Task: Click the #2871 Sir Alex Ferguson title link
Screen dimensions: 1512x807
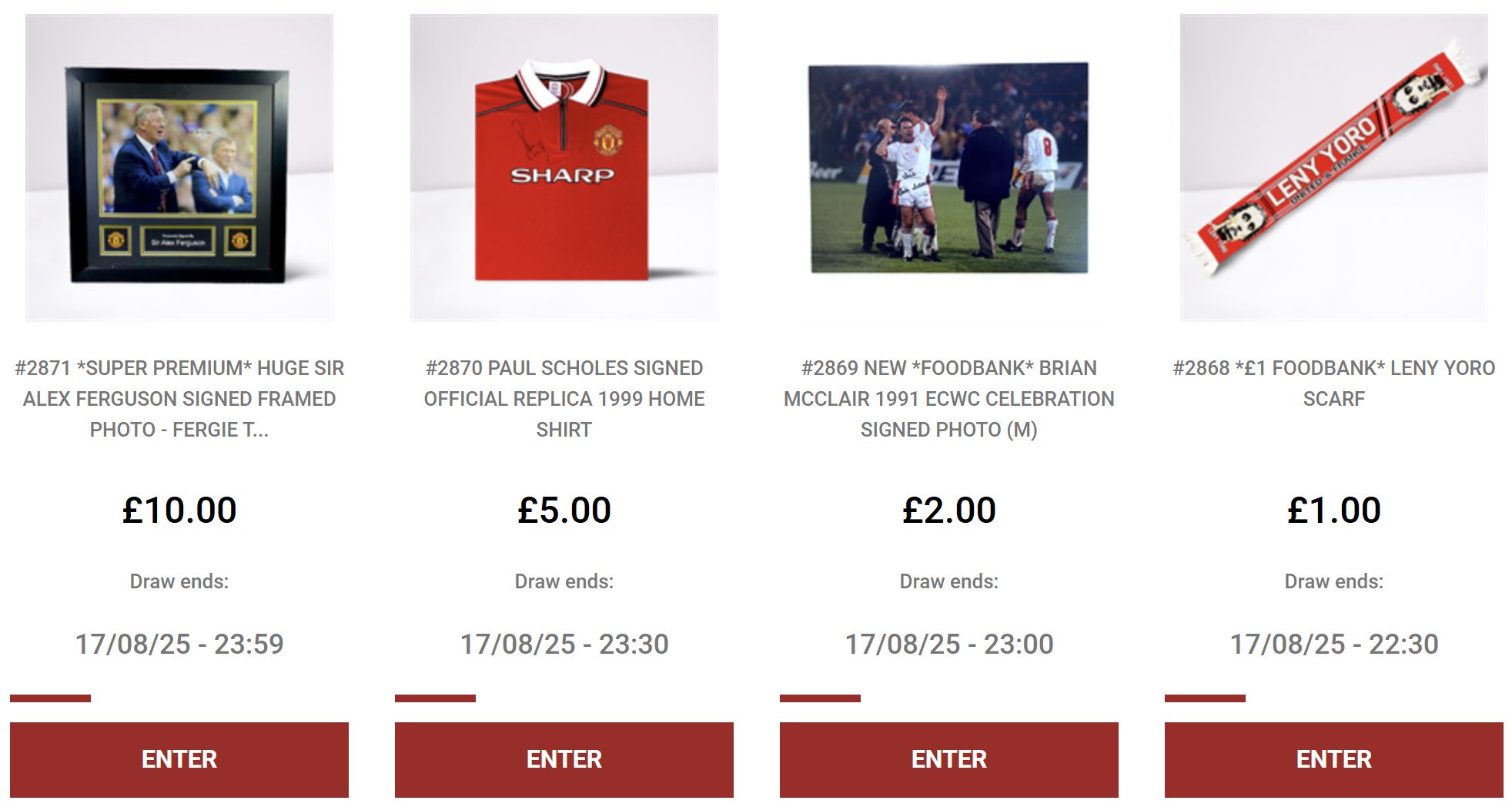Action: [x=179, y=399]
